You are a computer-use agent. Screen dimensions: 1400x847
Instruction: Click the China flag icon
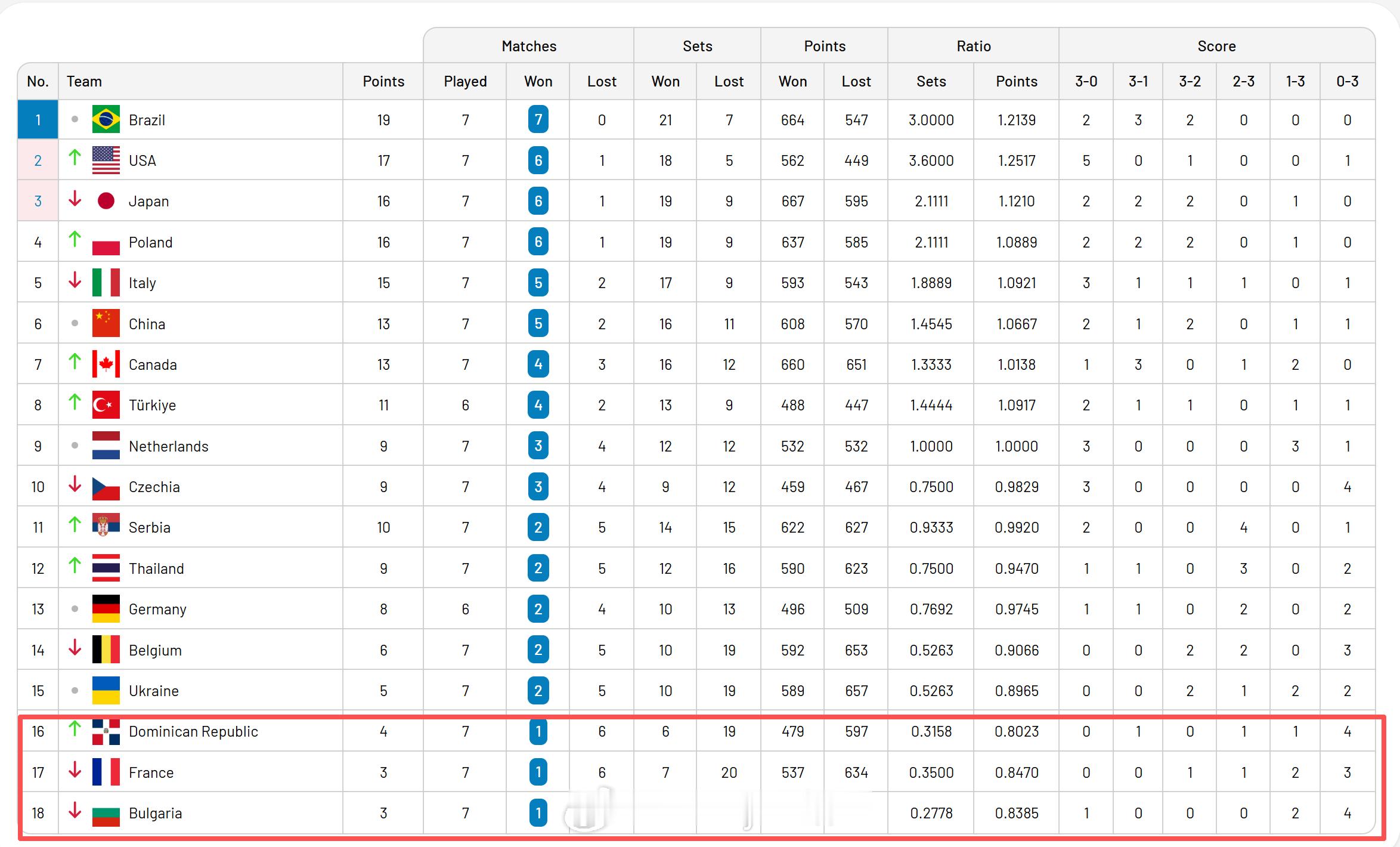click(x=106, y=323)
